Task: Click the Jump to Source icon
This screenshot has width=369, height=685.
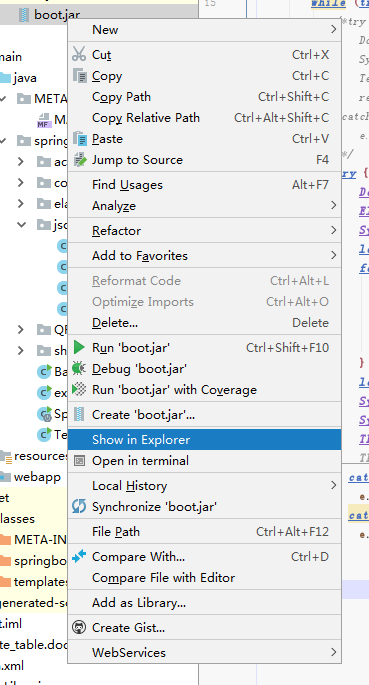Action: (x=79, y=160)
